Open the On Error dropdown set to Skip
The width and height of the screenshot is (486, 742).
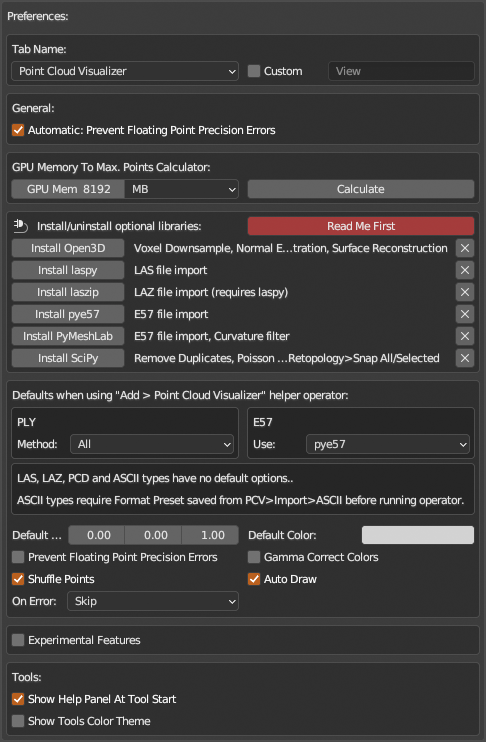[x=153, y=601]
